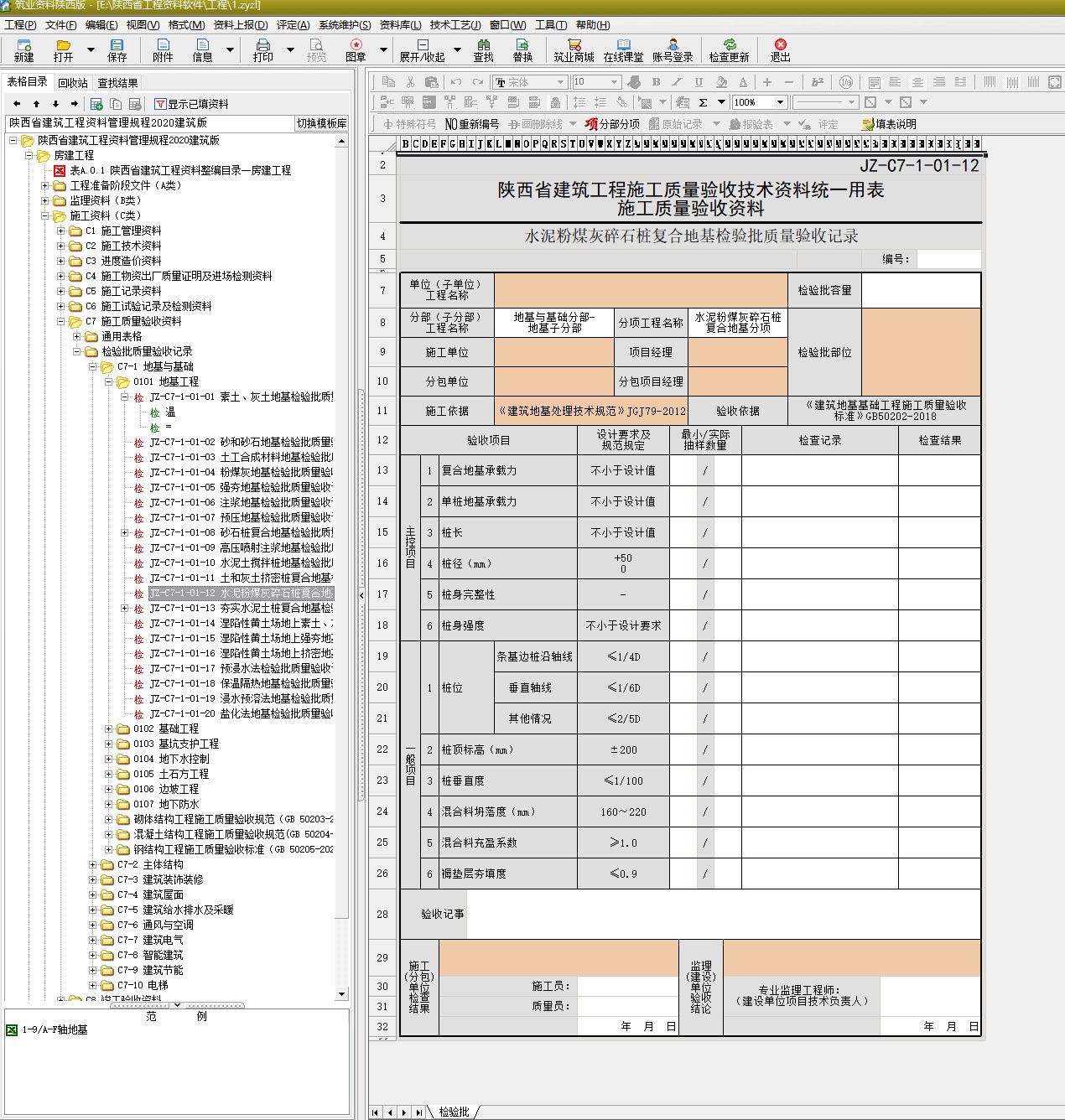Toggle the 显示已填资料 filter
Image resolution: width=1065 pixels, height=1120 pixels.
pos(191,104)
